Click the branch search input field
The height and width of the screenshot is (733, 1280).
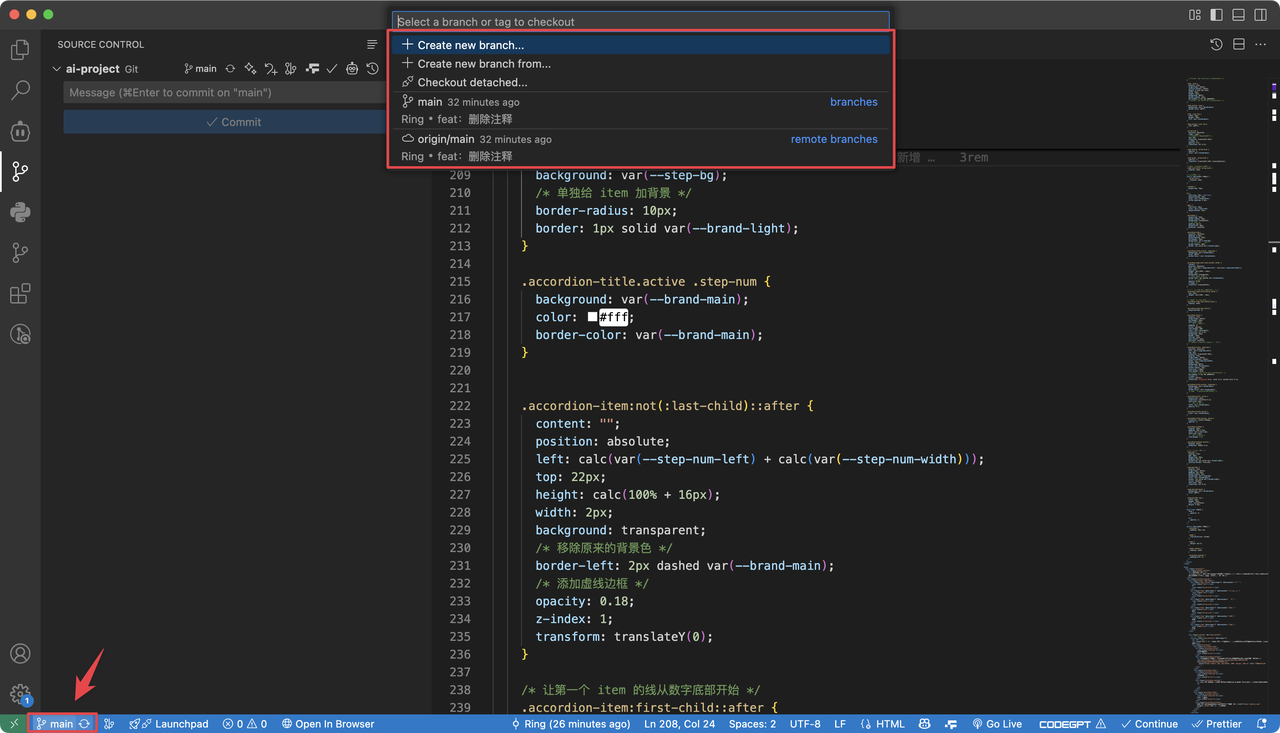point(640,21)
